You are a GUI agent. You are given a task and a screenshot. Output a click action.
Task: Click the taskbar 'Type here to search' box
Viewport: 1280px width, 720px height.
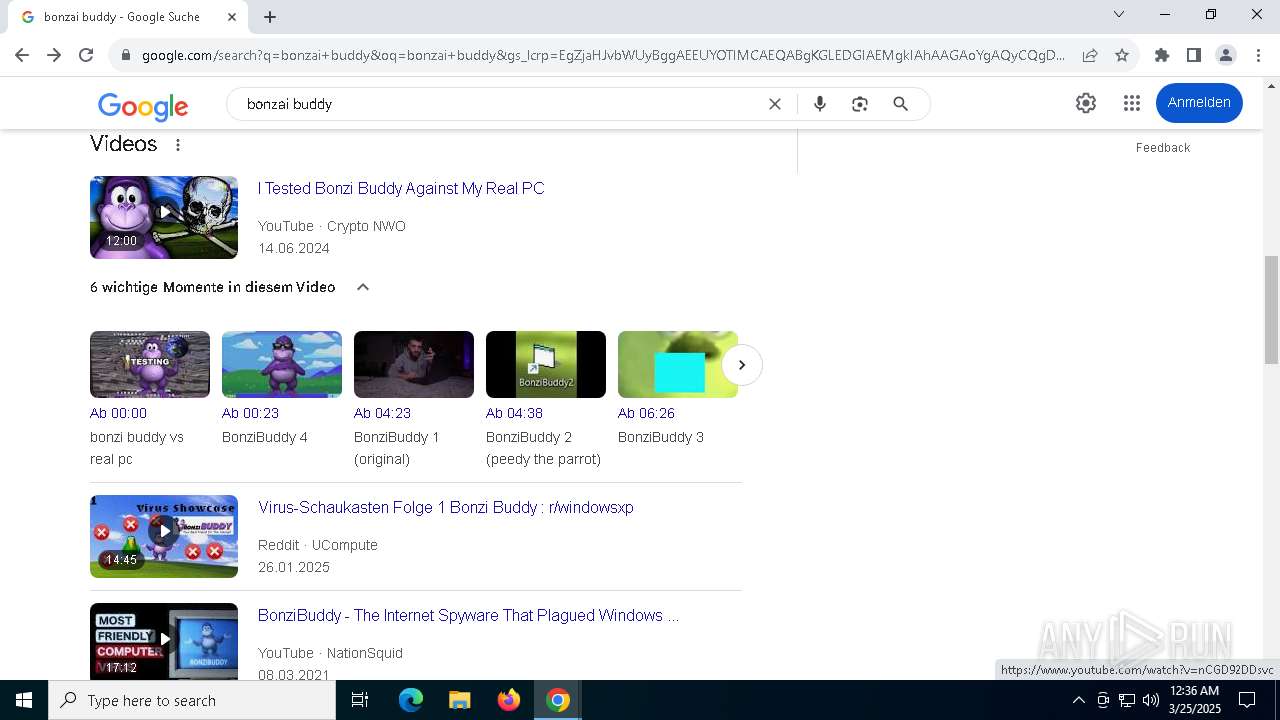coord(192,700)
